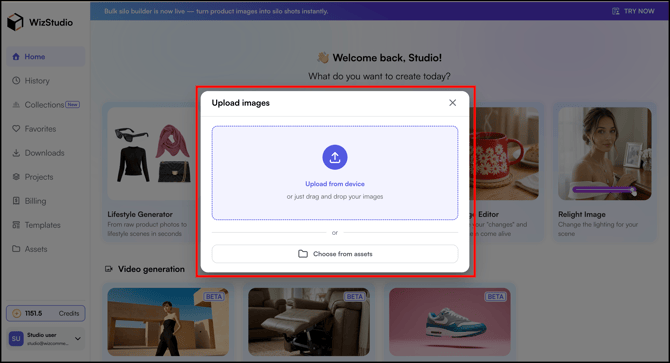Click the 1151.5 Credits button
This screenshot has height=363, width=670.
46,313
